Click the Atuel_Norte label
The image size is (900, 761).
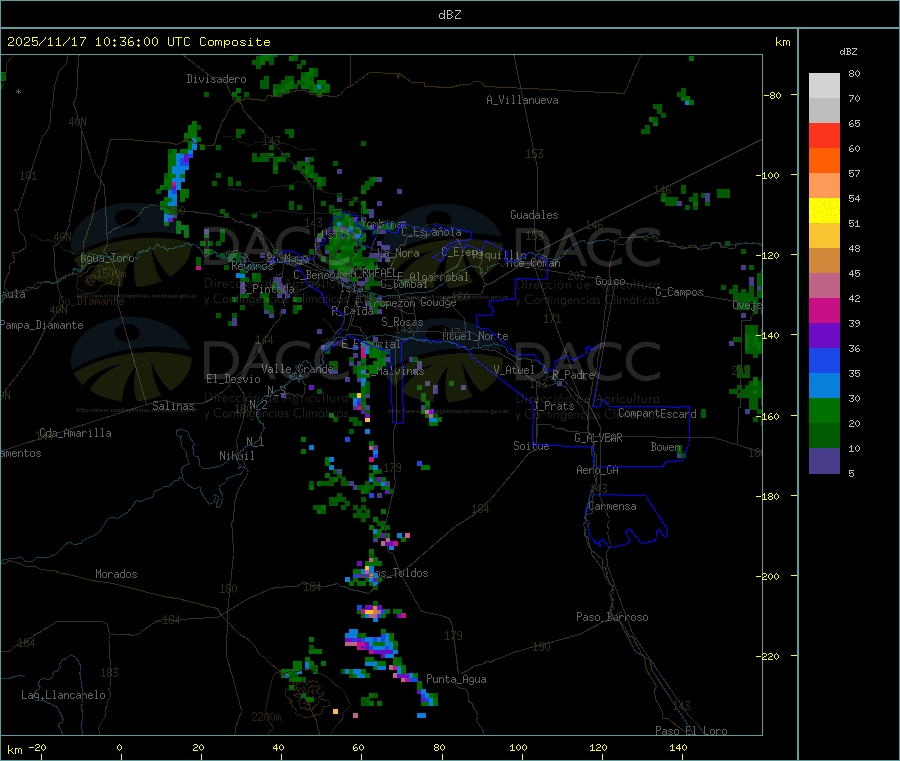pyautogui.click(x=475, y=336)
